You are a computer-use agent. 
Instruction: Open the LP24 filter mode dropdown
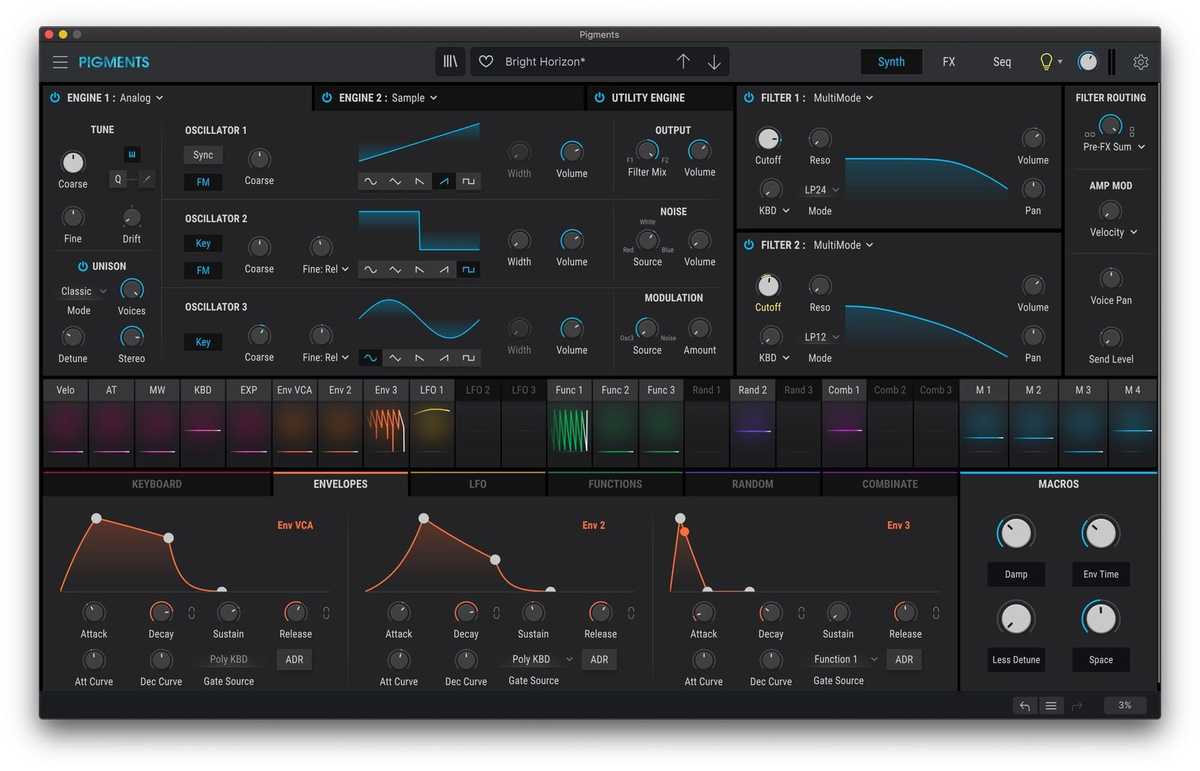point(822,190)
